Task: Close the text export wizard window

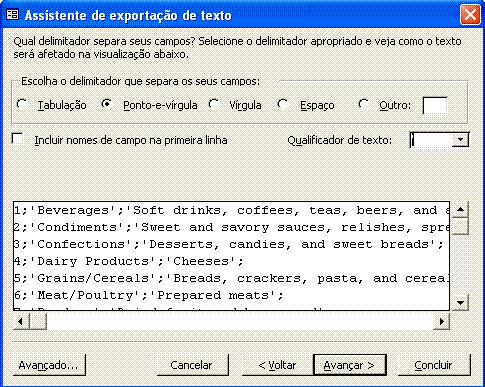Action: coord(470,15)
